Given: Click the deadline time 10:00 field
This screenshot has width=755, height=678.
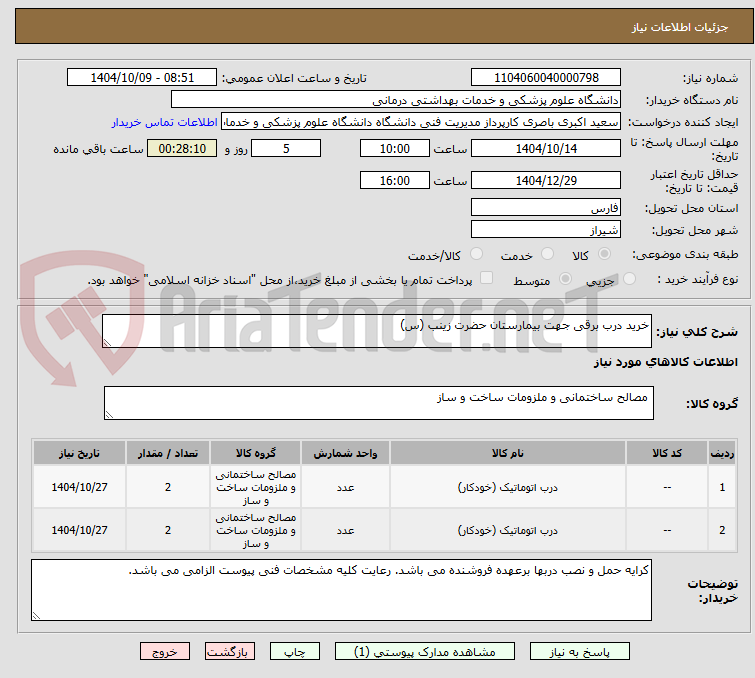Looking at the screenshot, I should point(394,148).
